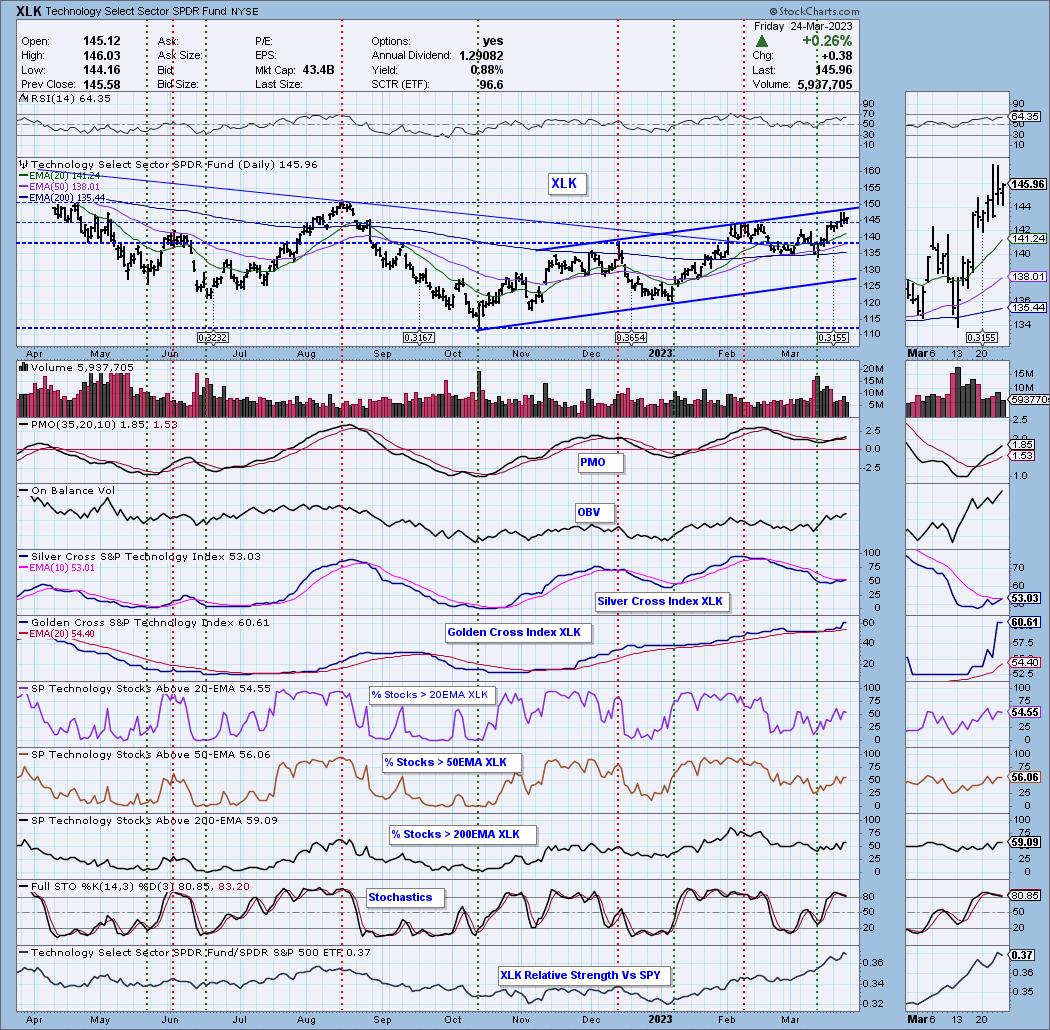Click the Options value "yes"
Screen dimensions: 1050x1030
493,41
